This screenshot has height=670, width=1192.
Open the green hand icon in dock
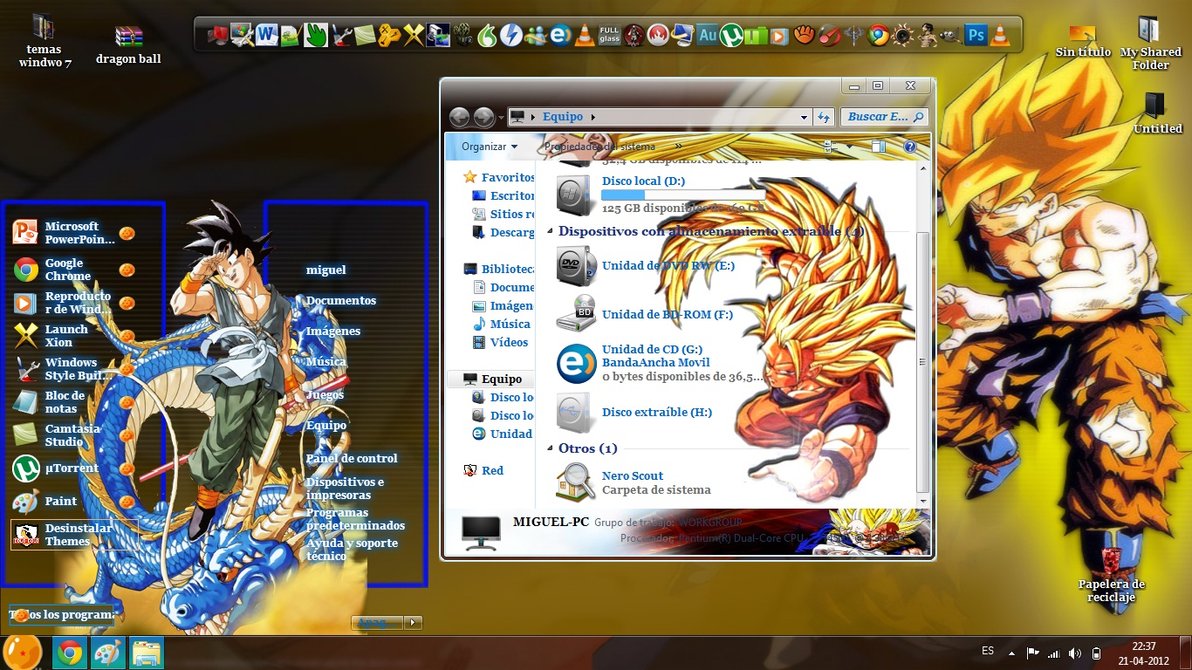tap(315, 35)
